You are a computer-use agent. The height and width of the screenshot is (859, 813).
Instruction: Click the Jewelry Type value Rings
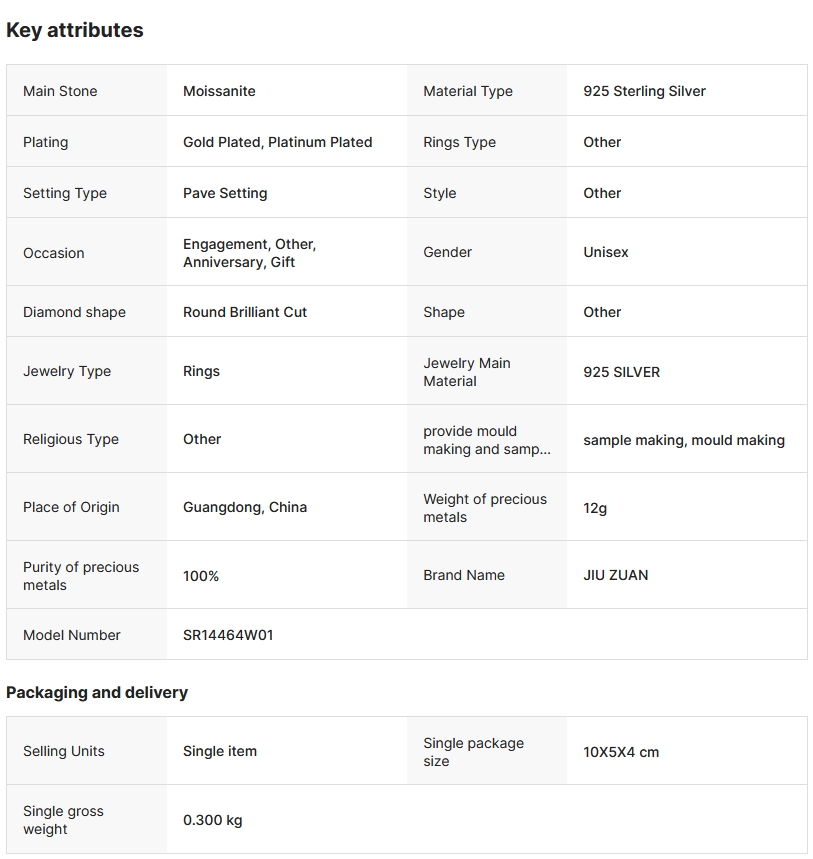pyautogui.click(x=201, y=371)
